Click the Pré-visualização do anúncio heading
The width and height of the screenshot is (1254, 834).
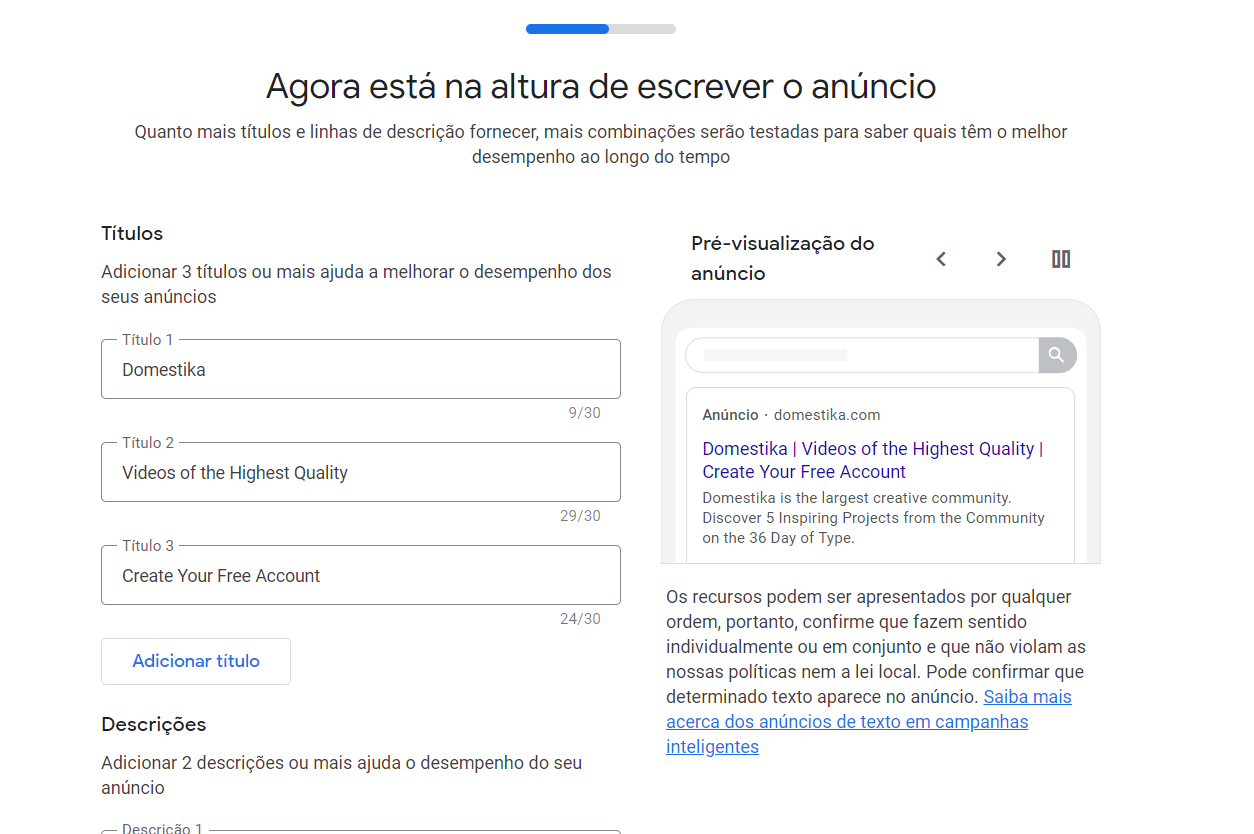(x=782, y=258)
